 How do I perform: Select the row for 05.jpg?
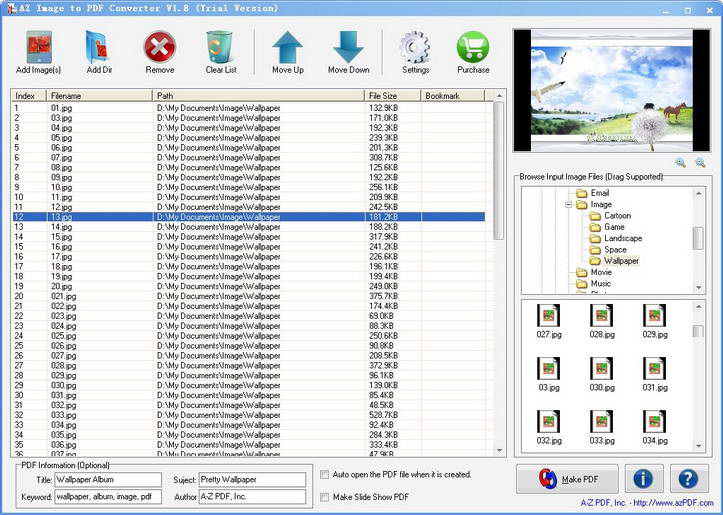(x=248, y=138)
